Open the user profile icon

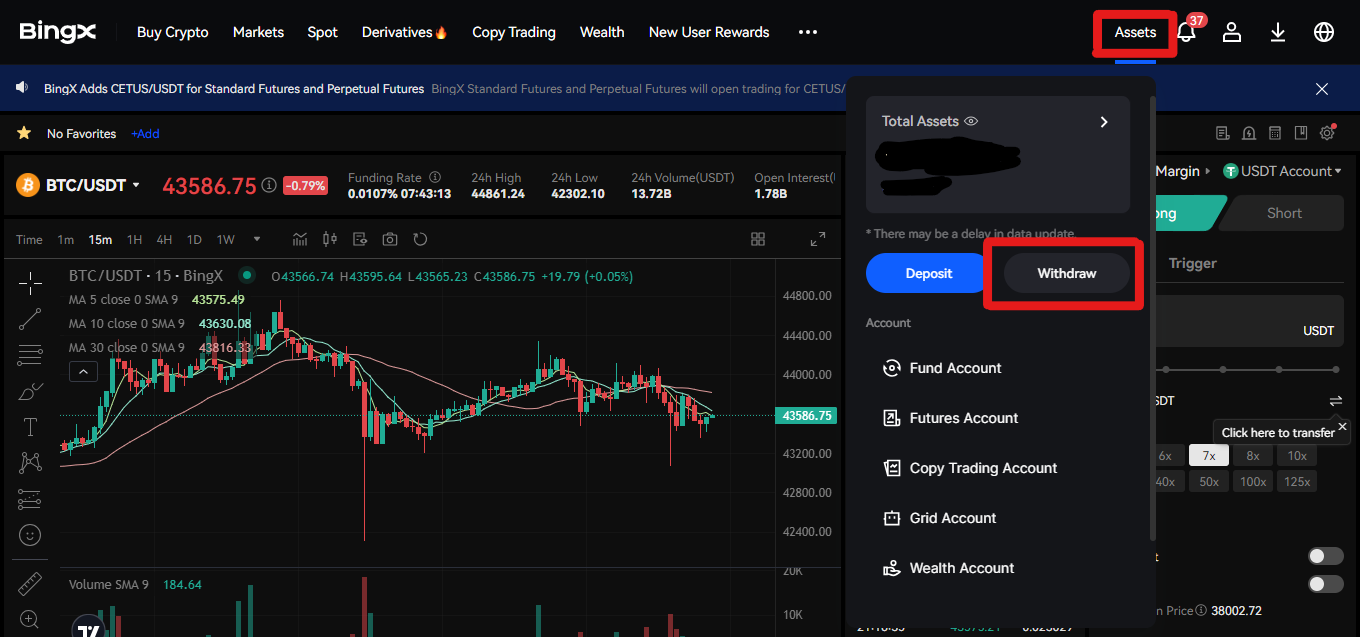click(x=1232, y=32)
